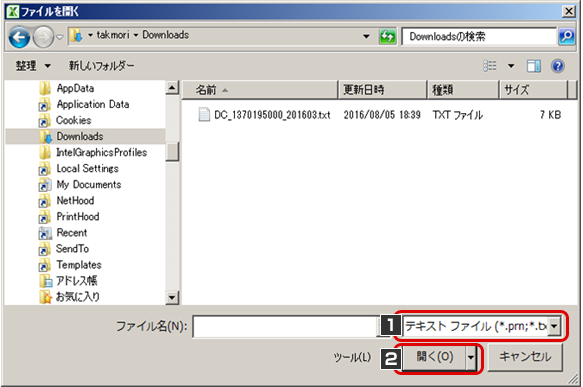The width and height of the screenshot is (583, 387).
Task: Create a folder with 新しいフォルダー
Action: [x=101, y=66]
